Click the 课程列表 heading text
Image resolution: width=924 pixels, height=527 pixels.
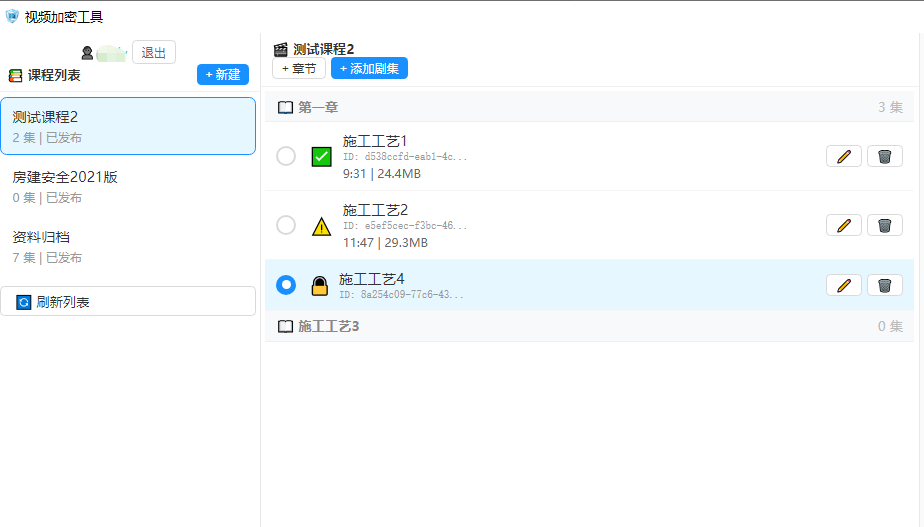54,75
